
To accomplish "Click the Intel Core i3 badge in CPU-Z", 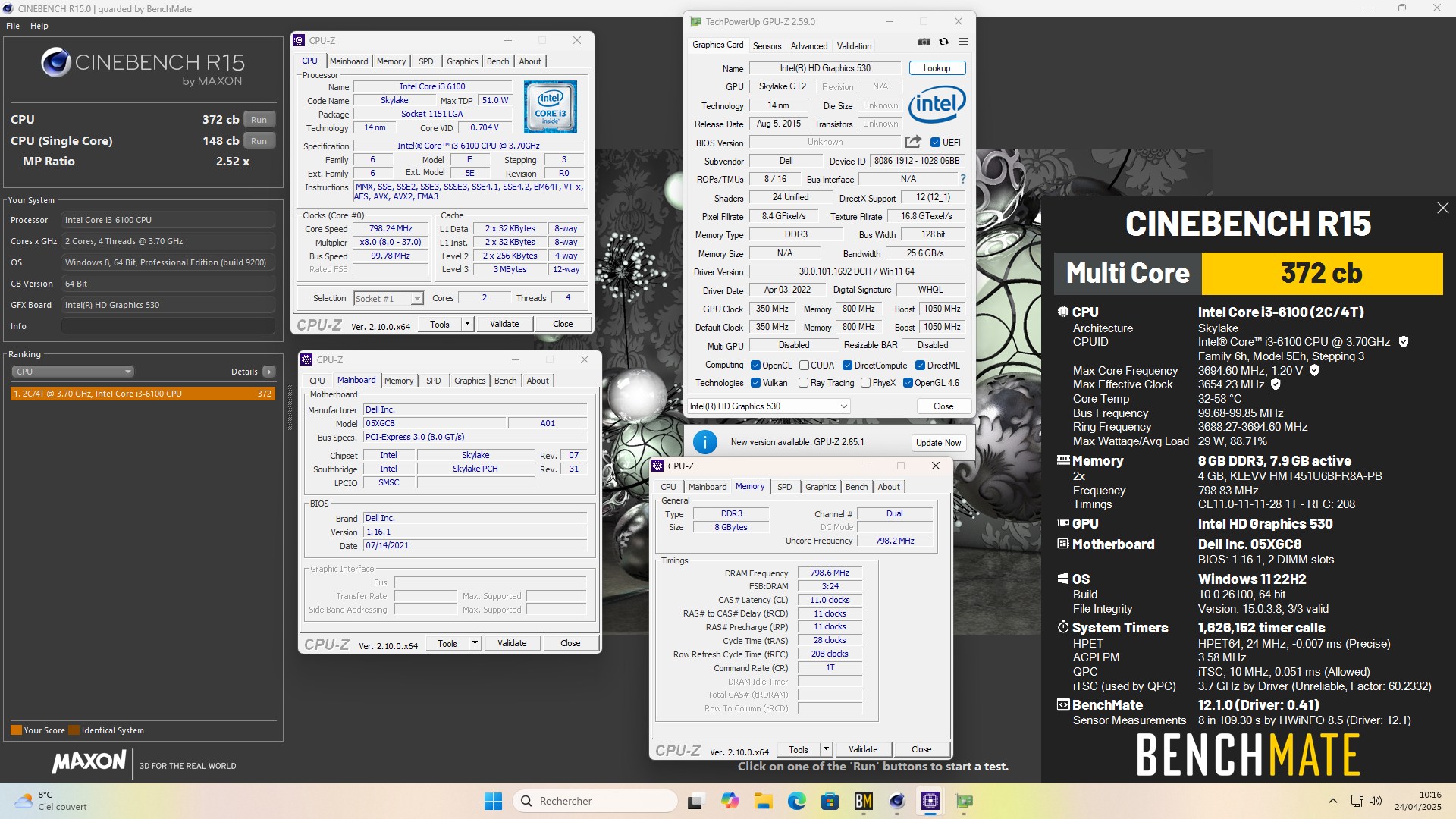I will pyautogui.click(x=551, y=107).
